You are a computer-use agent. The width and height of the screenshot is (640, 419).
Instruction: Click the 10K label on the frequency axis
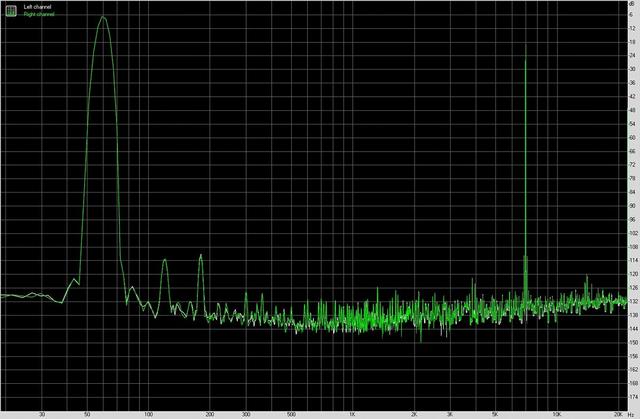coord(556,415)
